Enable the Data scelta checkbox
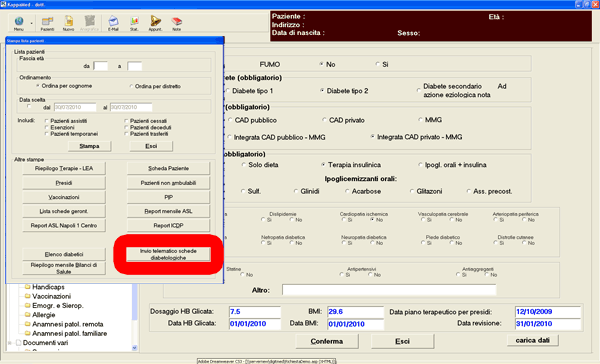600x364 pixels. [29, 106]
